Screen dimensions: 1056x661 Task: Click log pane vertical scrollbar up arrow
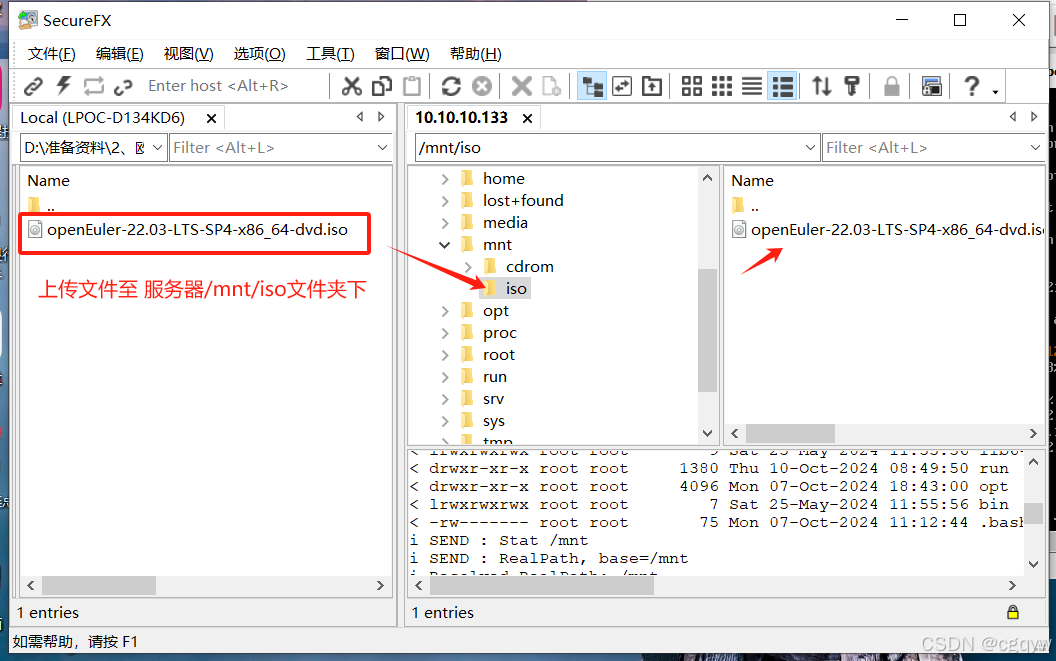coord(1034,463)
